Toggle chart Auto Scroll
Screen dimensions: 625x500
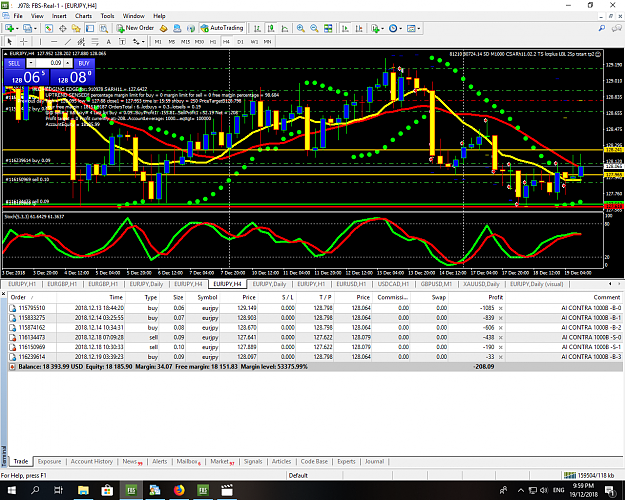coord(345,28)
